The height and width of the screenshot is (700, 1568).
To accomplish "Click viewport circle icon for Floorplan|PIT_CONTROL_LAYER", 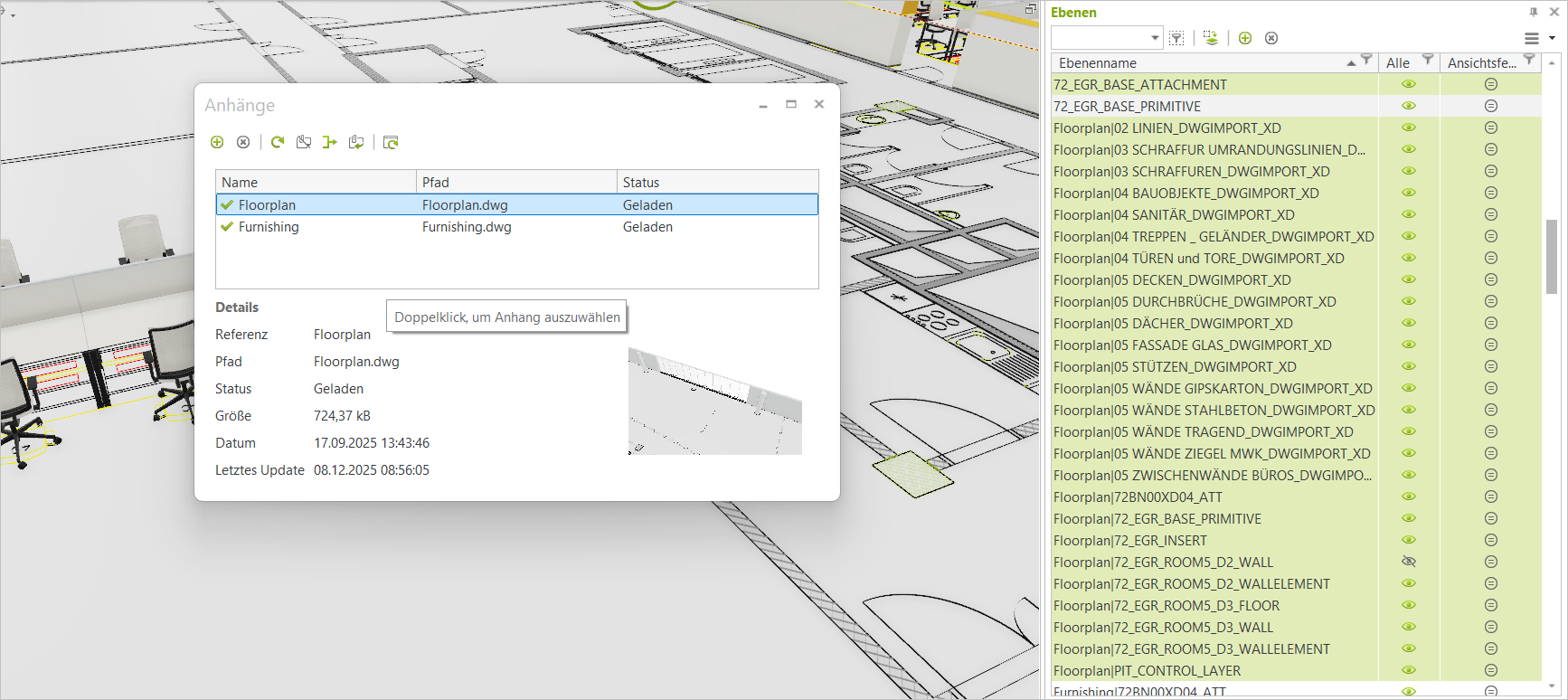I will point(1491,670).
